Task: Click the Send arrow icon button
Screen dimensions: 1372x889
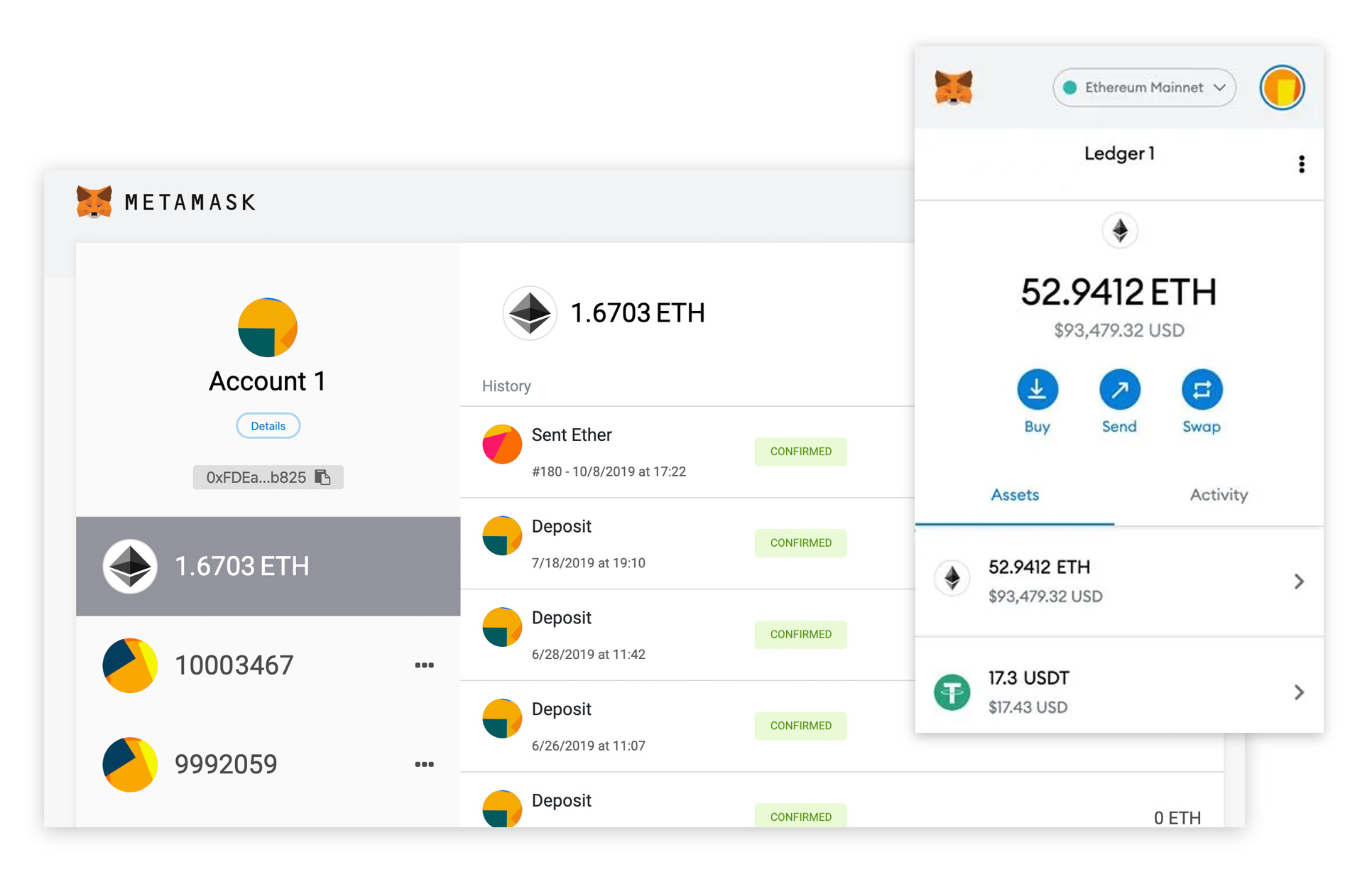Action: tap(1119, 390)
